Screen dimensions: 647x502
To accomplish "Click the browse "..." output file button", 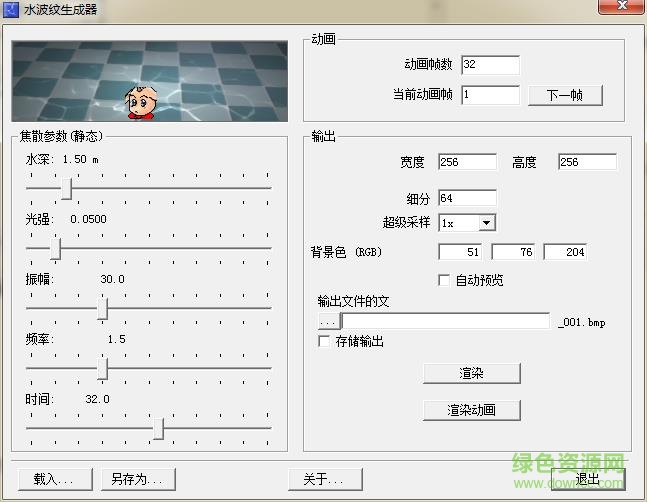I will point(329,321).
